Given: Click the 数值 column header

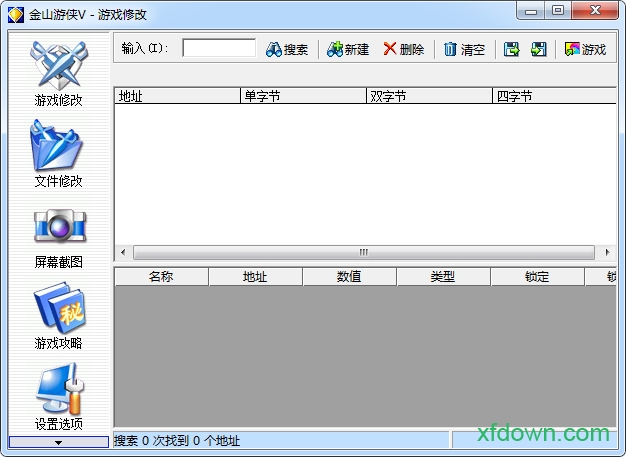Looking at the screenshot, I should 349,277.
